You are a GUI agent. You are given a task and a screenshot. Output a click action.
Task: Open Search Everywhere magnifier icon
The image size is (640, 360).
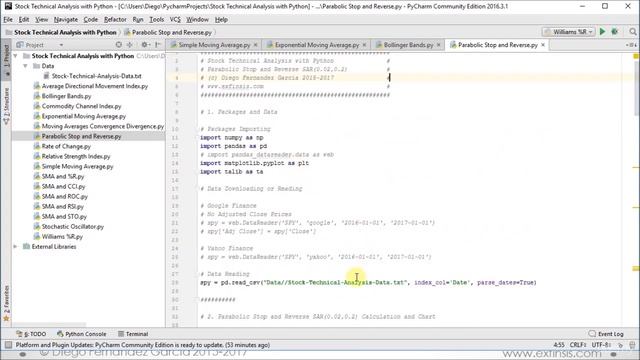click(x=633, y=31)
